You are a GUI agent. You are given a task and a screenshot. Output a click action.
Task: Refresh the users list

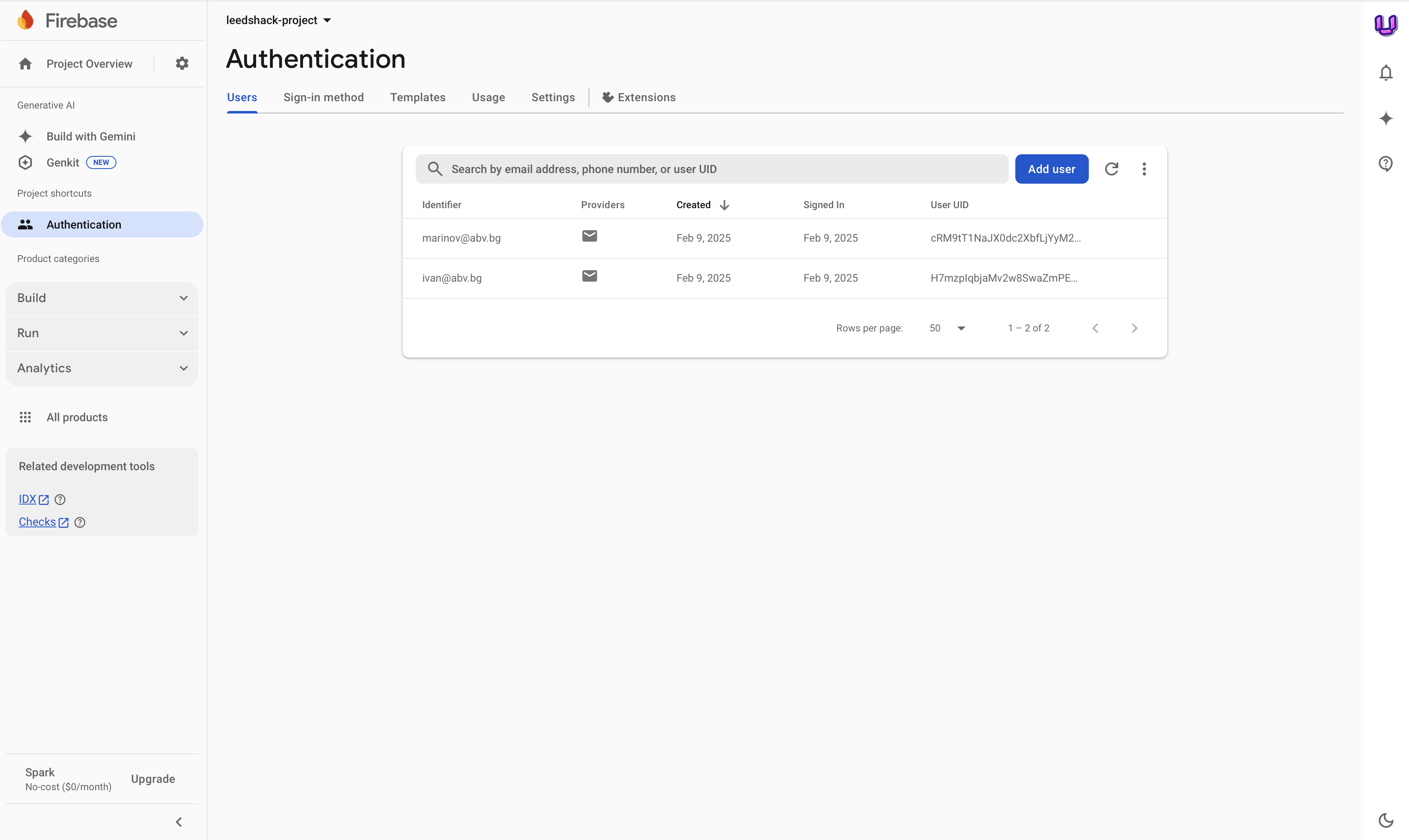pos(1111,169)
